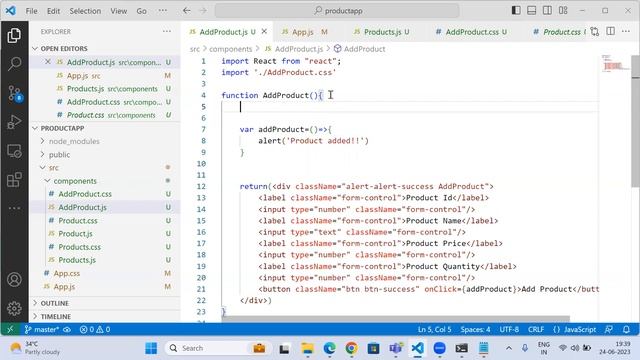
Task: Show hidden menu bar items
Action: coord(162,11)
